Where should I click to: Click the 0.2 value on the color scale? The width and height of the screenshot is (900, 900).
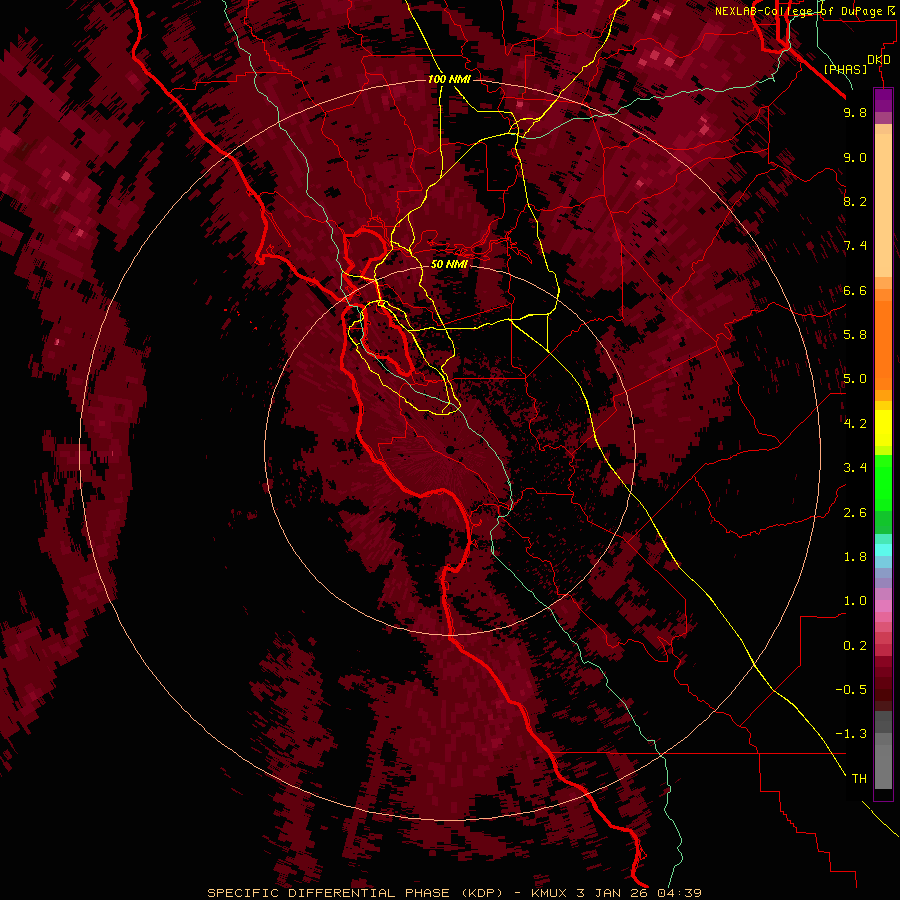(855, 646)
